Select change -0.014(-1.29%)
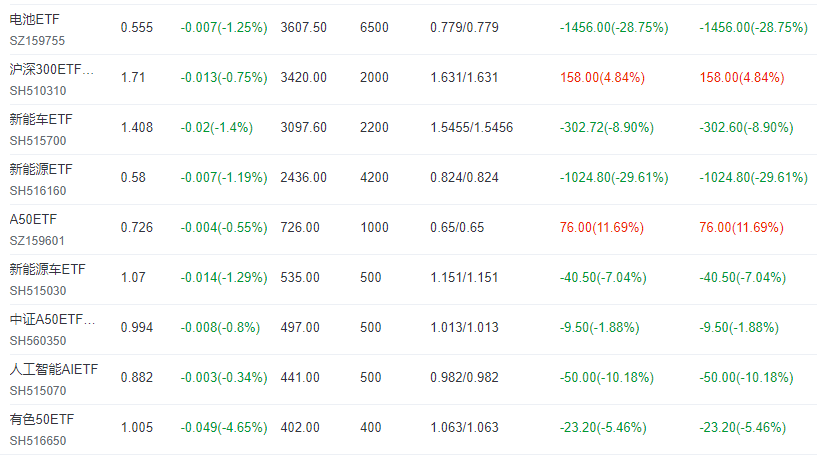The height and width of the screenshot is (459, 817). pos(224,278)
